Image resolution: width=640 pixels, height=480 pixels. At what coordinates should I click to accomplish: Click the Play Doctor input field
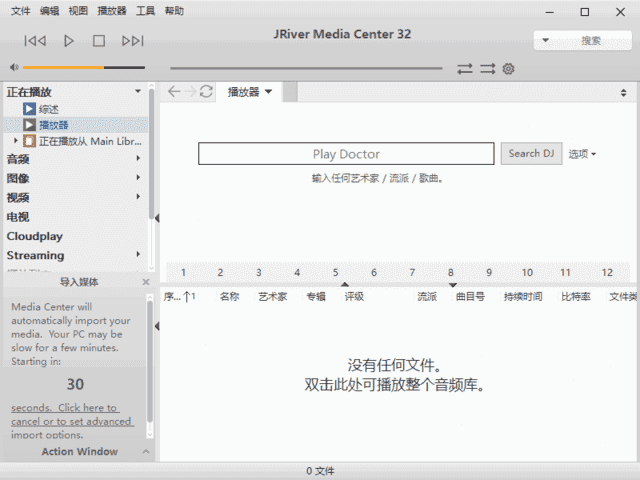[x=346, y=154]
